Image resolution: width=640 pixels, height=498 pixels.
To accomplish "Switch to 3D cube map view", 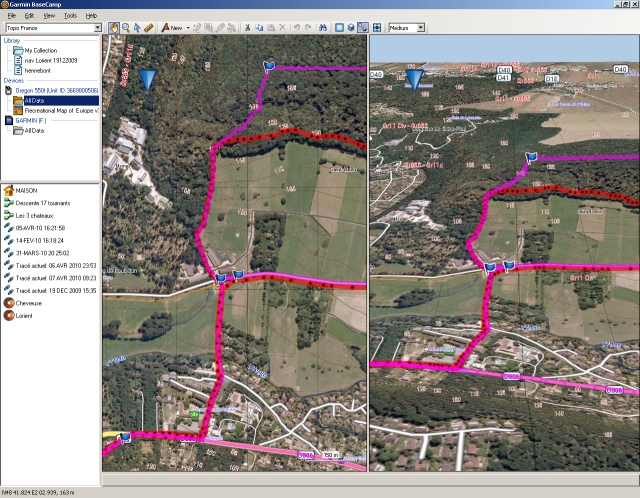I will pos(351,28).
